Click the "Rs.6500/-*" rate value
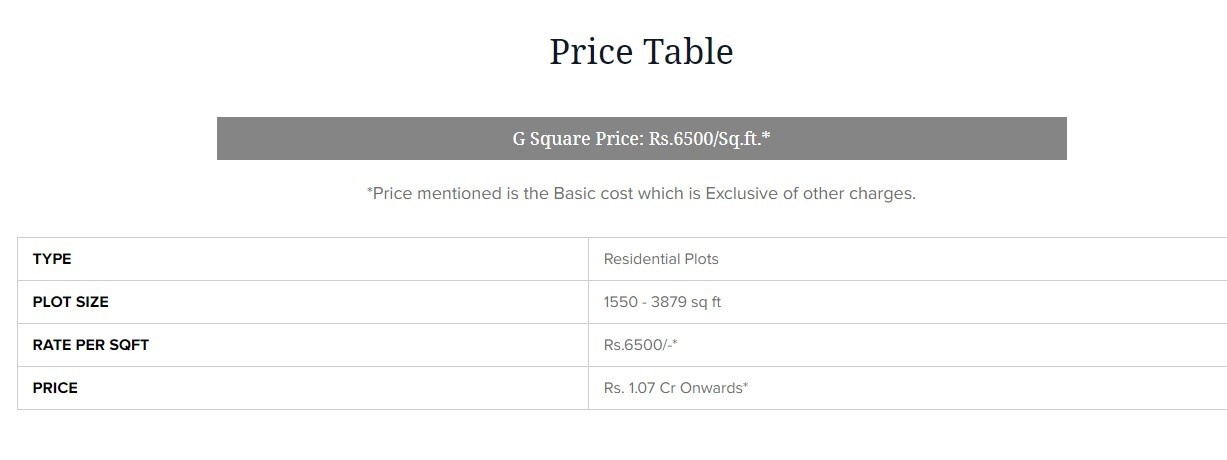This screenshot has width=1227, height=460. click(x=641, y=345)
